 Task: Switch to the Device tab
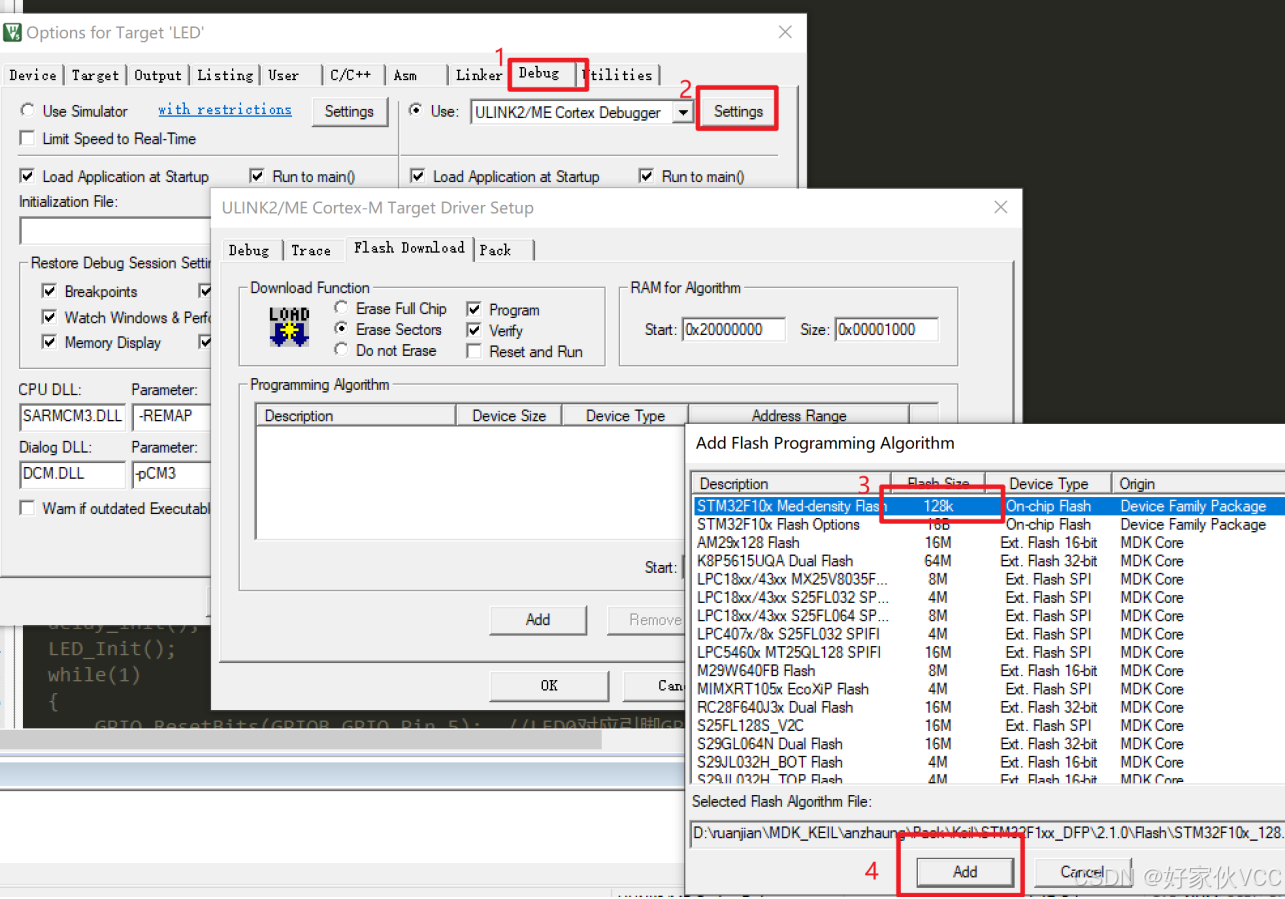(x=33, y=75)
